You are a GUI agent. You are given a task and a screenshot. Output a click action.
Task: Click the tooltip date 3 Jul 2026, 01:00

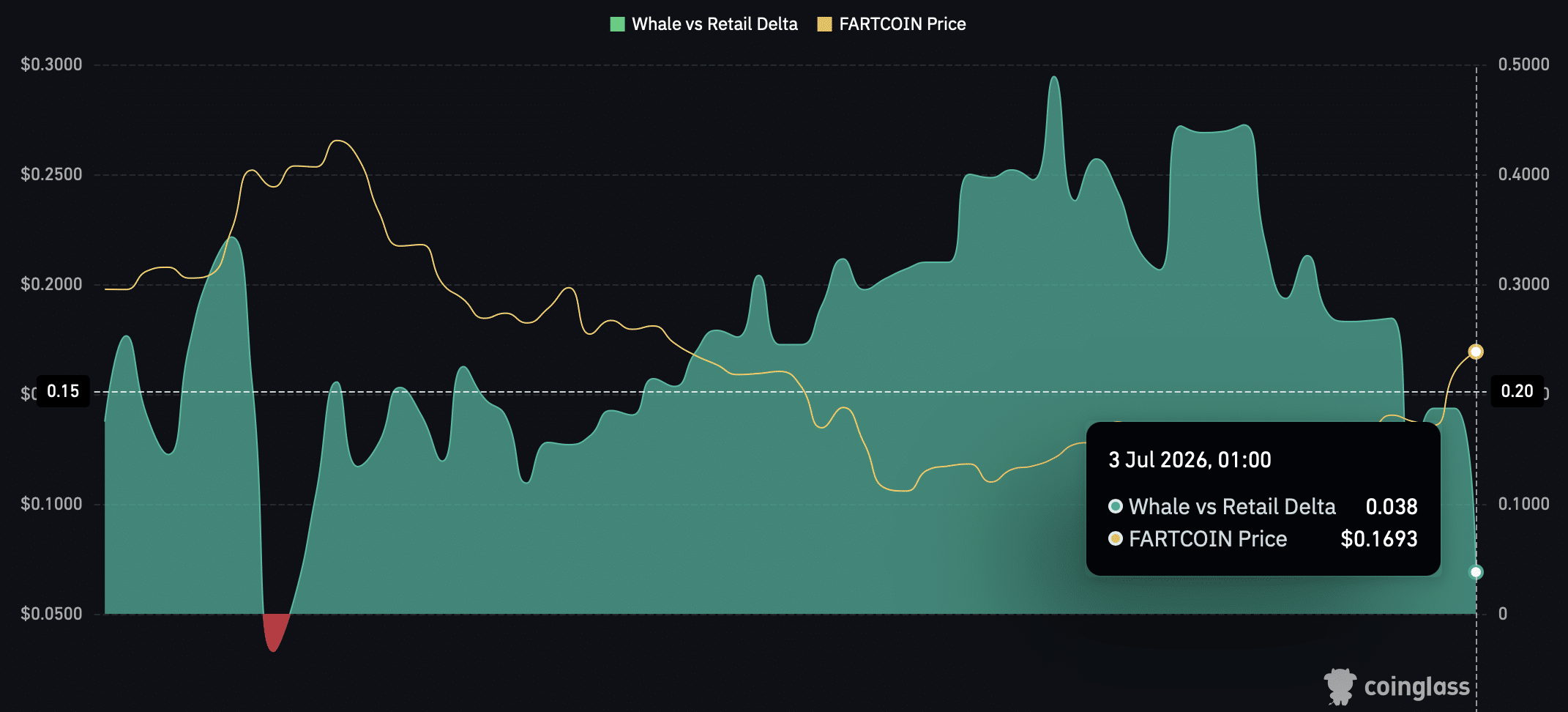click(1190, 460)
